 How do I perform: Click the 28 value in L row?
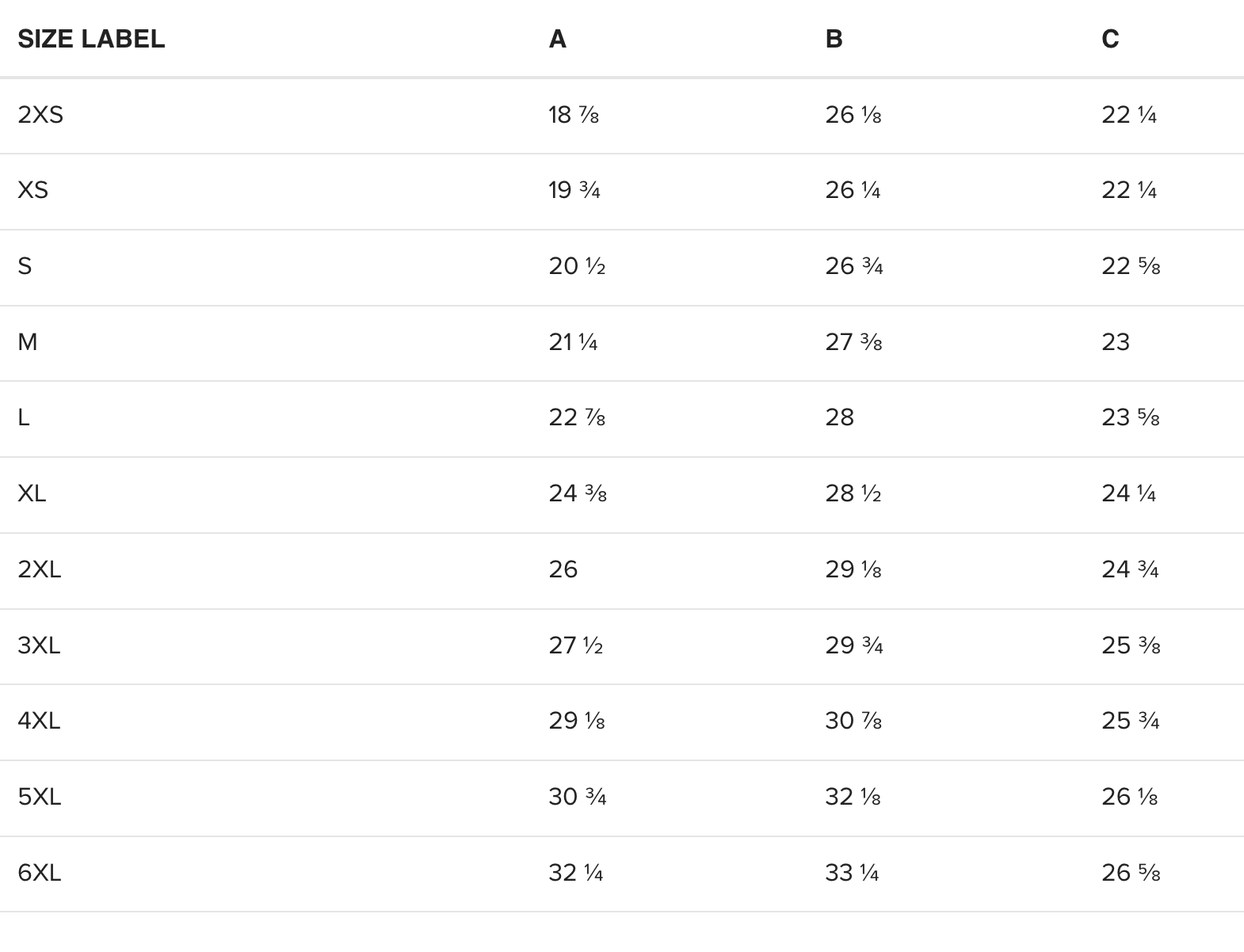pyautogui.click(x=840, y=417)
